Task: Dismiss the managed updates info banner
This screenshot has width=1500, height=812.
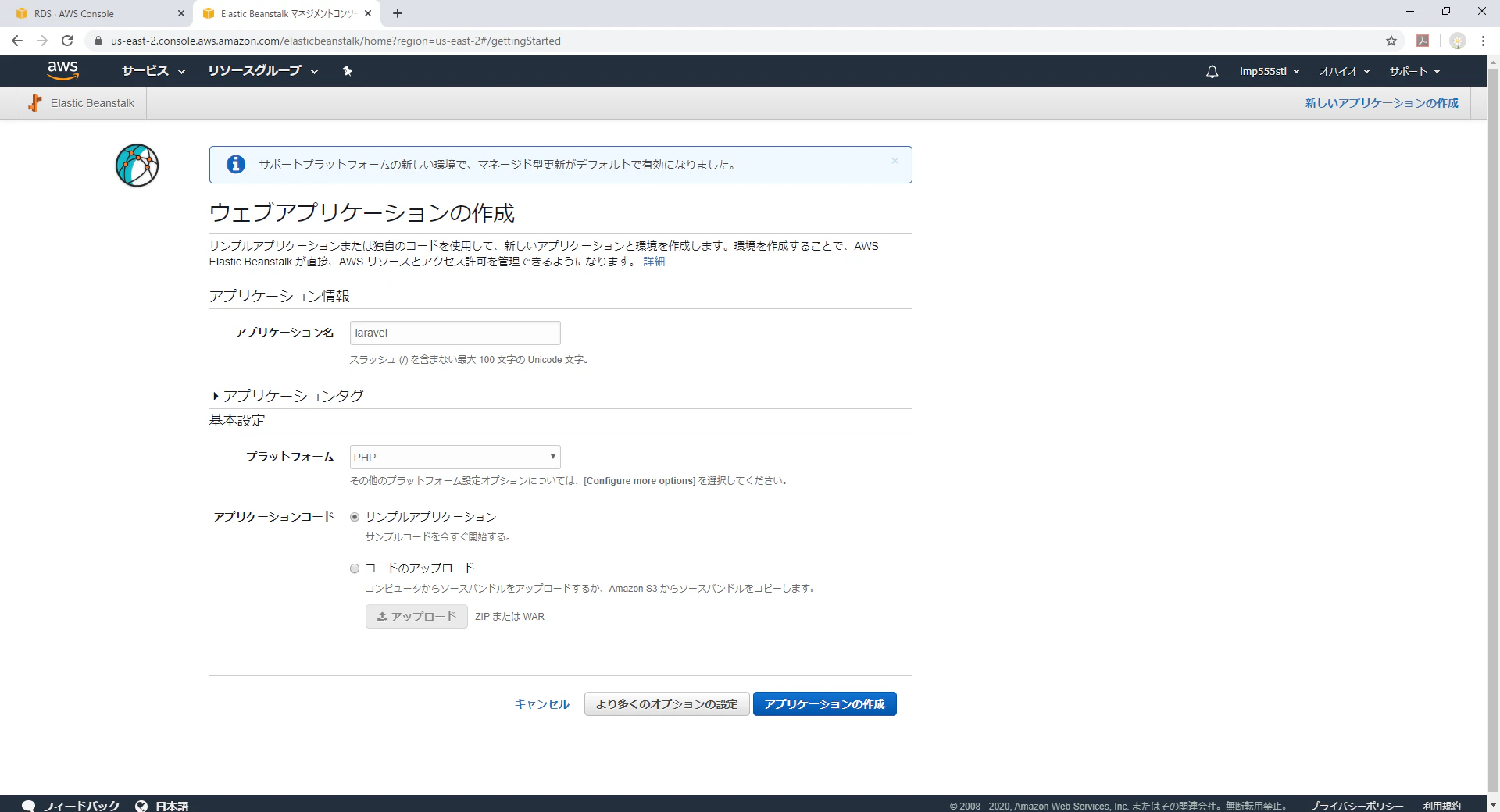Action: [895, 162]
